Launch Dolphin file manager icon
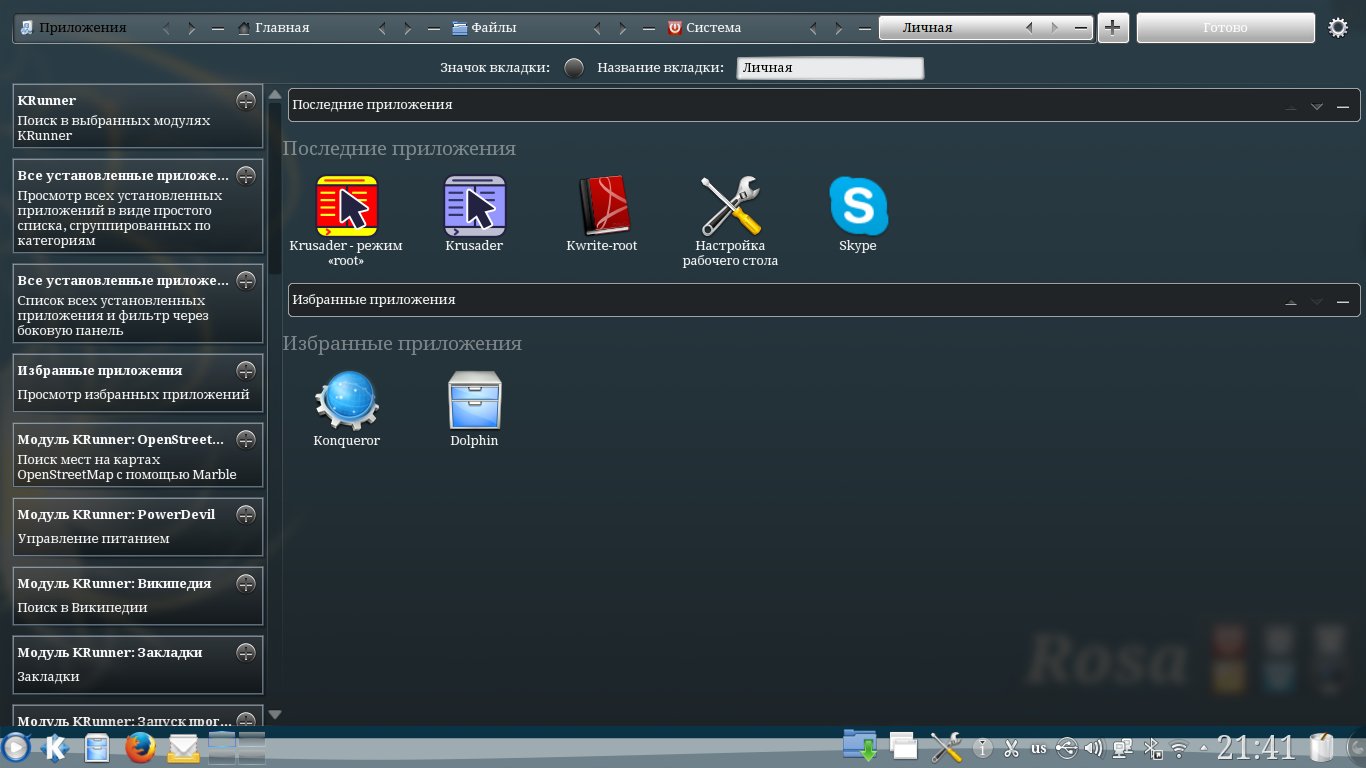This screenshot has height=768, width=1366. [x=474, y=401]
